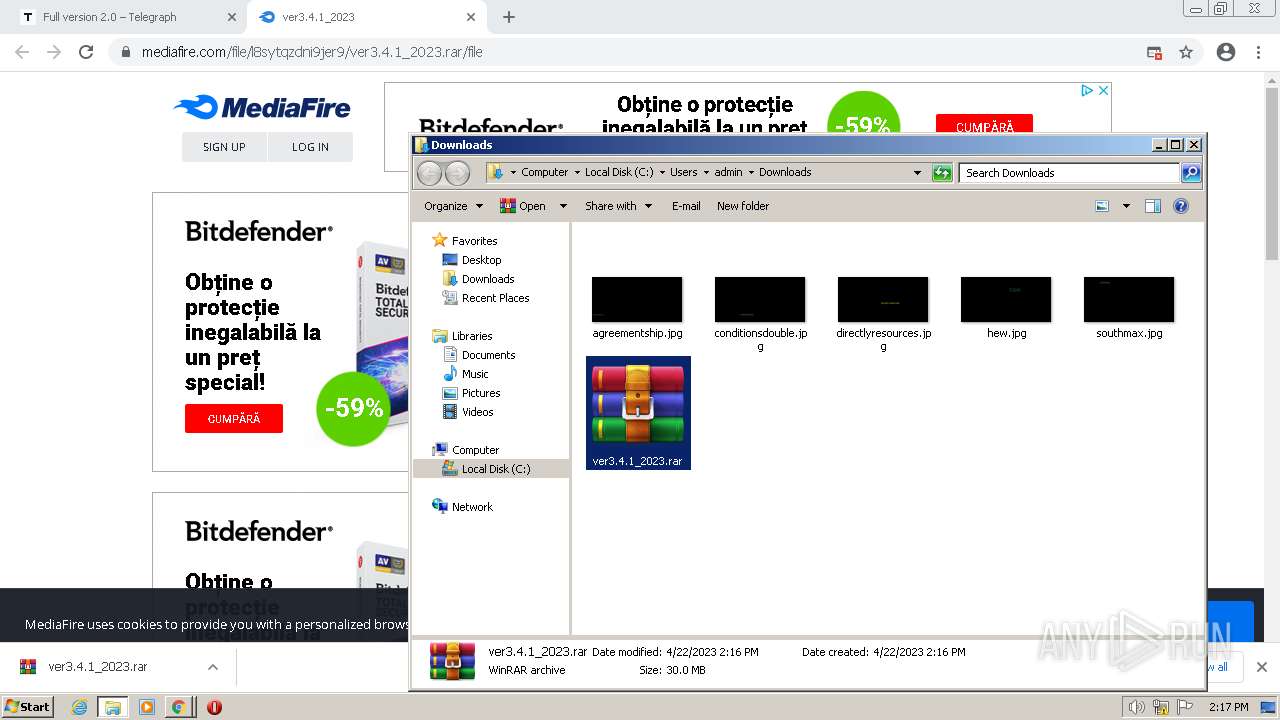Select the hew.jpg thumbnail
The height and width of the screenshot is (720, 1280).
1006,299
